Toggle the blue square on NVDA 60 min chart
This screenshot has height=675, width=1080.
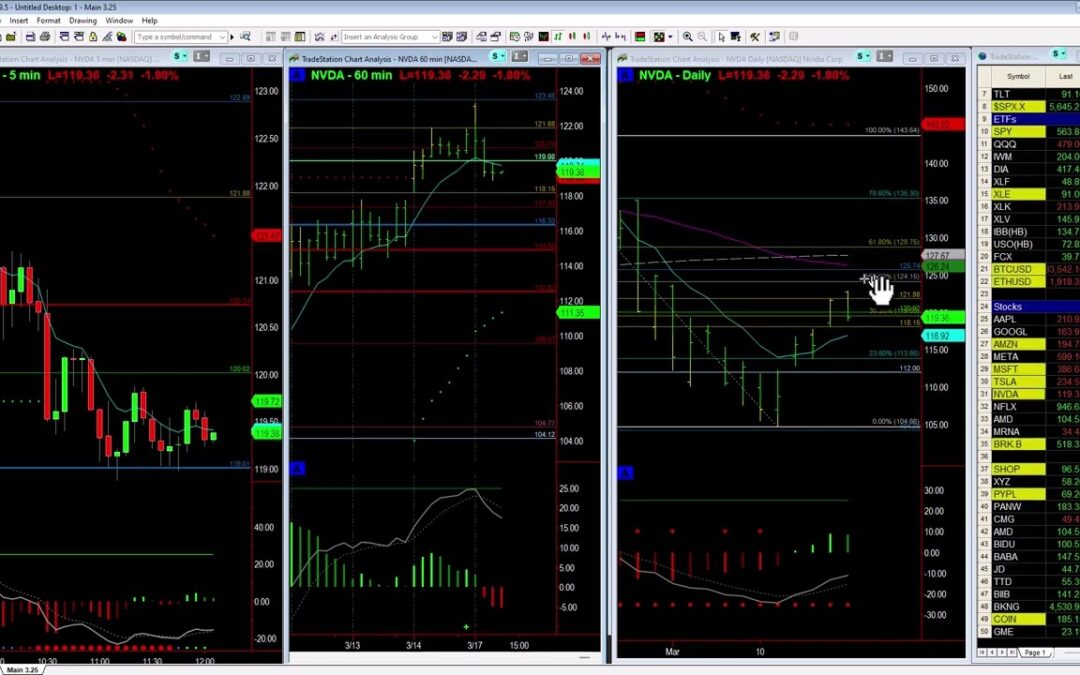point(297,75)
